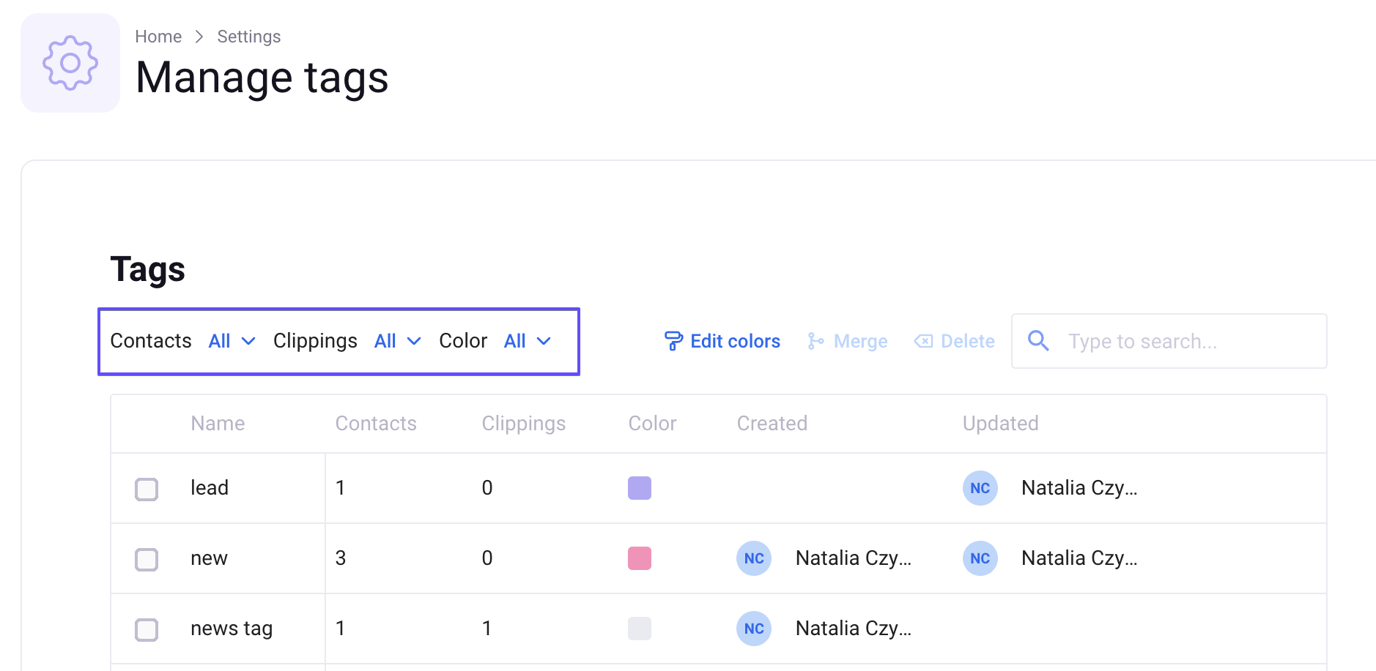
Task: Click the NC avatar in new's Updated column
Action: pos(980,558)
